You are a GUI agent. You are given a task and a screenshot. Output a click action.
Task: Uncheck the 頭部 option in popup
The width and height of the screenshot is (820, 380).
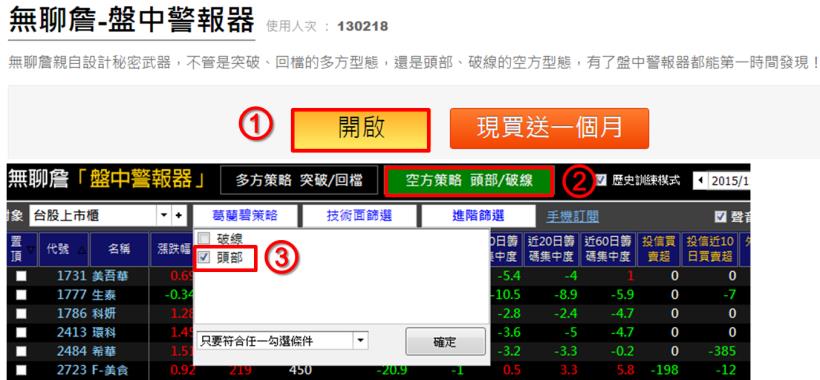(x=204, y=257)
